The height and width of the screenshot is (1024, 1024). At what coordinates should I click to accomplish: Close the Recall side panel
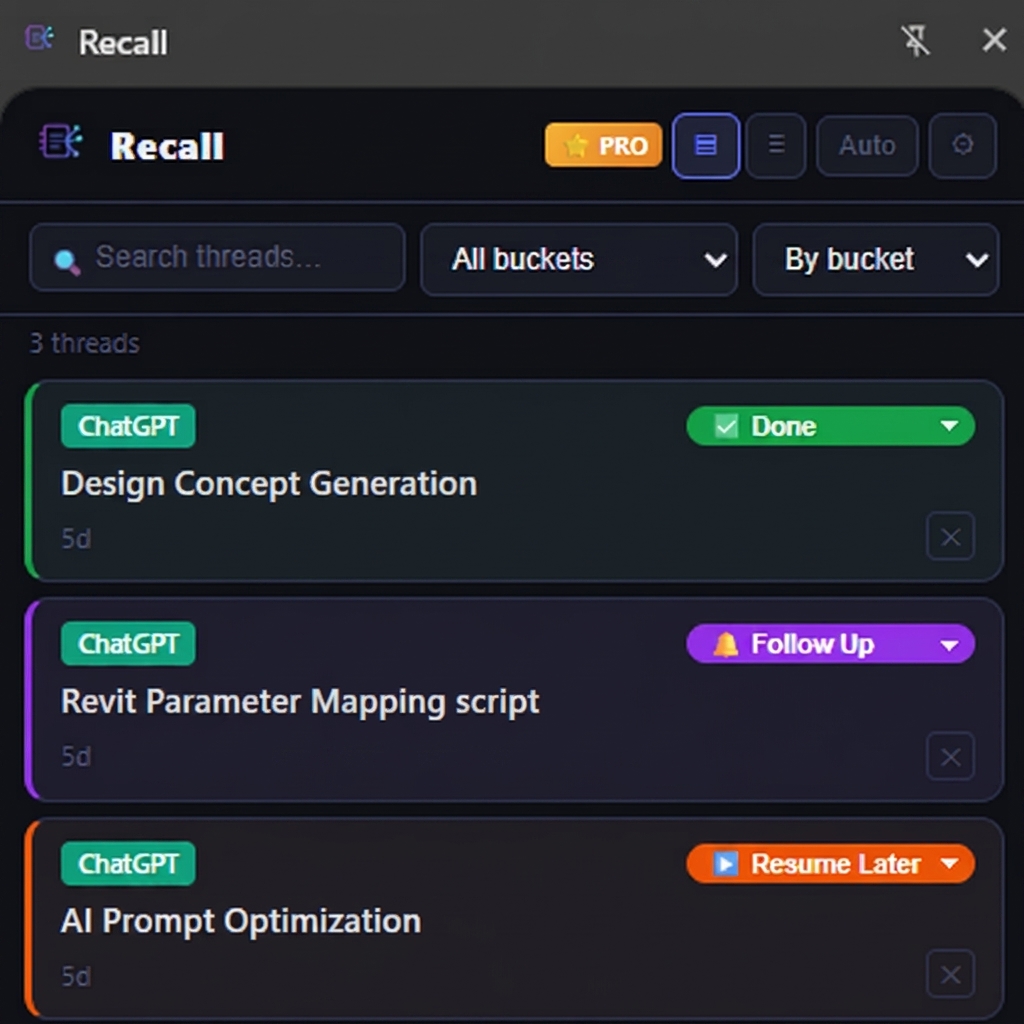coord(994,40)
